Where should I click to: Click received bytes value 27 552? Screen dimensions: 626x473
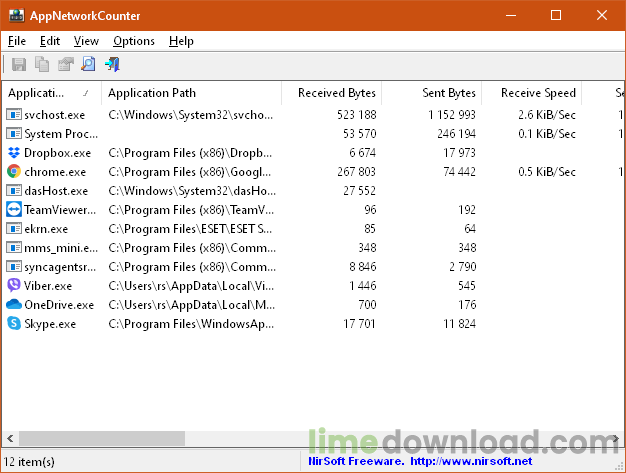[x=360, y=191]
